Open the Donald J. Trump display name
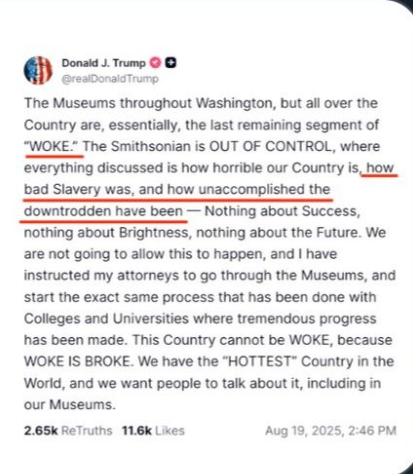The width and height of the screenshot is (413, 474). coord(104,63)
